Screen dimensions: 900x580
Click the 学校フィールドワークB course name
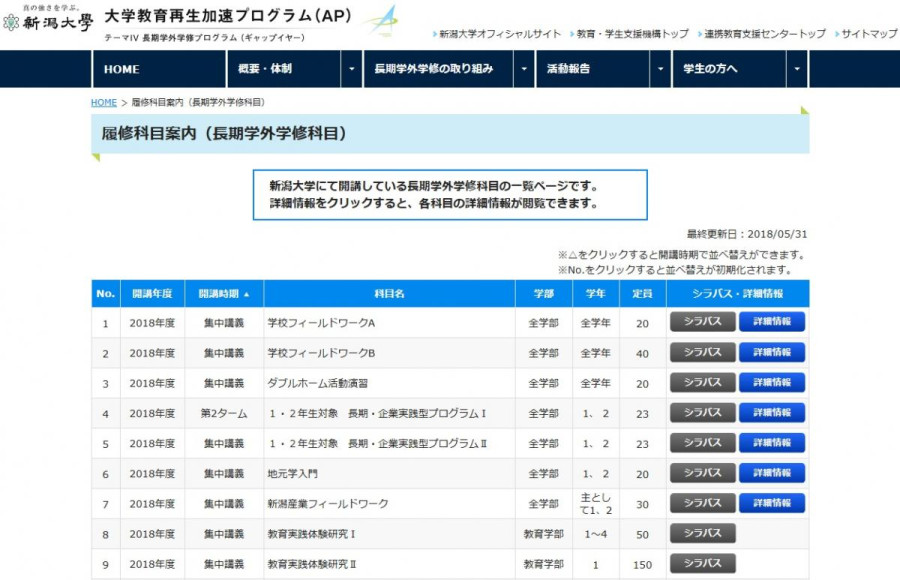[x=321, y=353]
